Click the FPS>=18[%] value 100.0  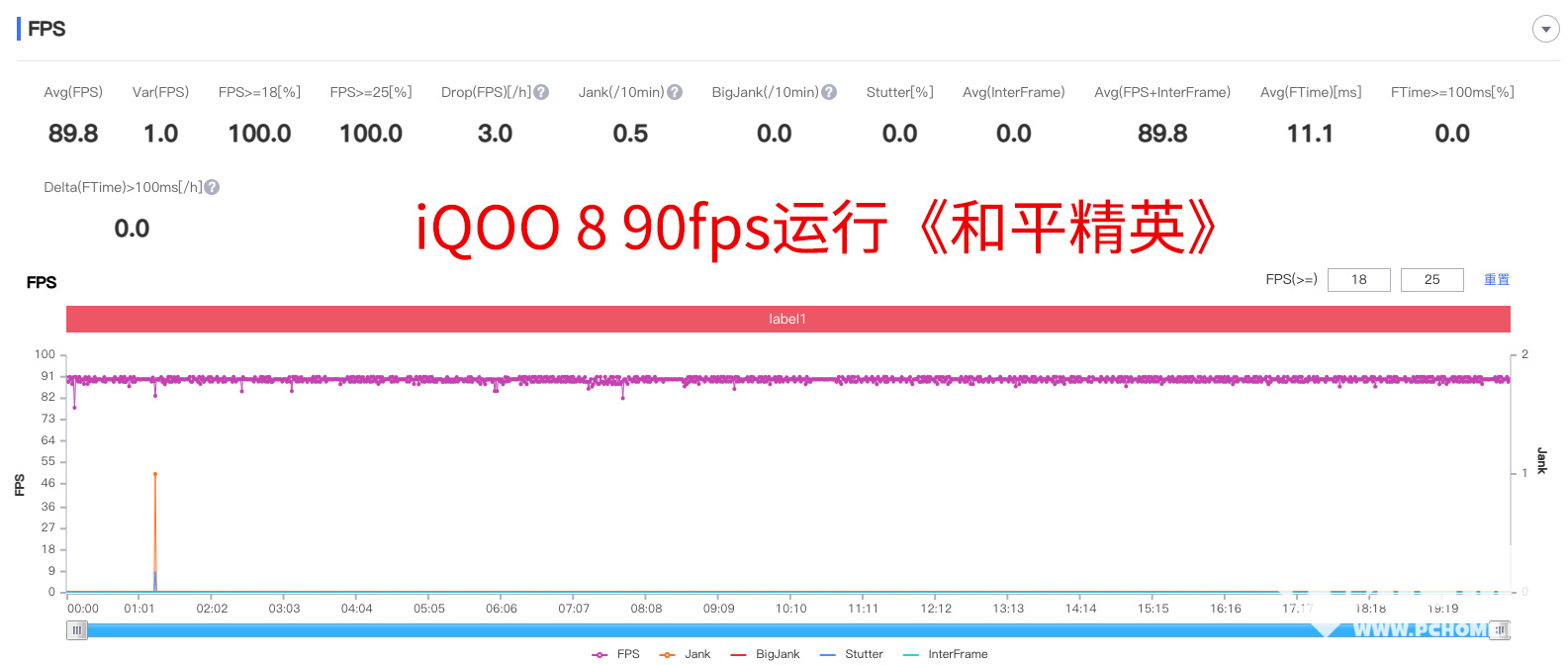(x=259, y=134)
